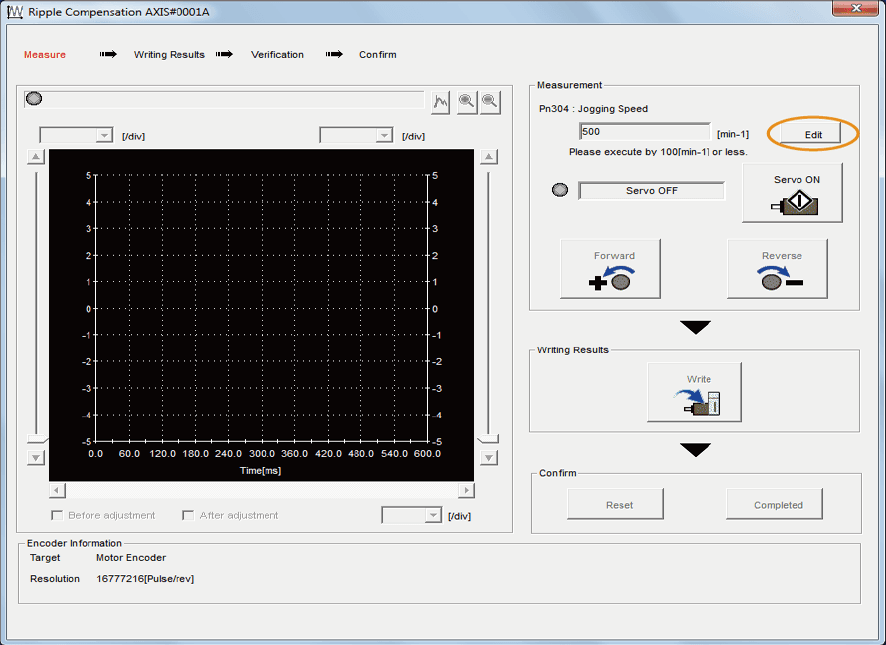
Task: Click the Write results button
Action: [x=694, y=392]
